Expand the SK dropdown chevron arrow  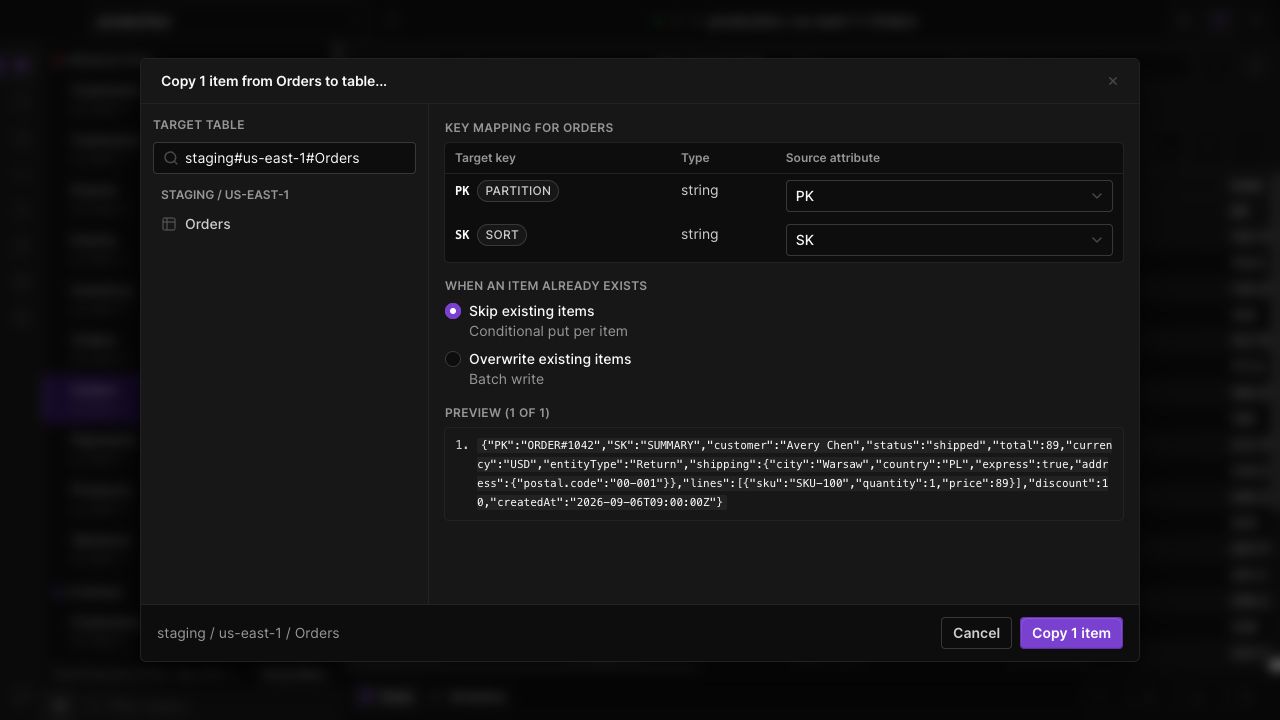point(1096,240)
